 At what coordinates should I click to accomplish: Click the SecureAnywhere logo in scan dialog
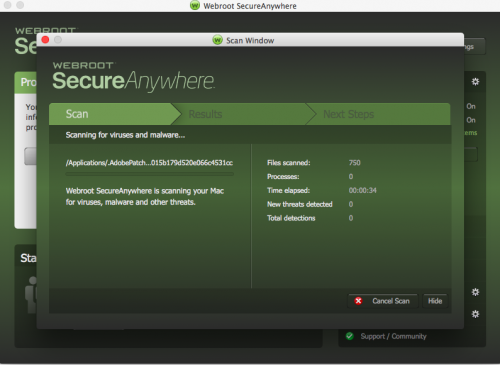point(133,77)
